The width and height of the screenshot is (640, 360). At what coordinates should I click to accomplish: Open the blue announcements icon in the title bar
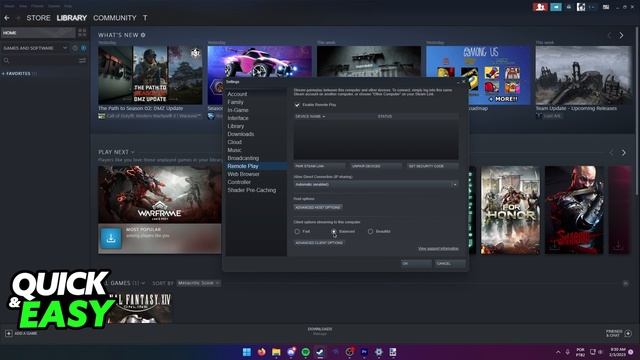556,7
